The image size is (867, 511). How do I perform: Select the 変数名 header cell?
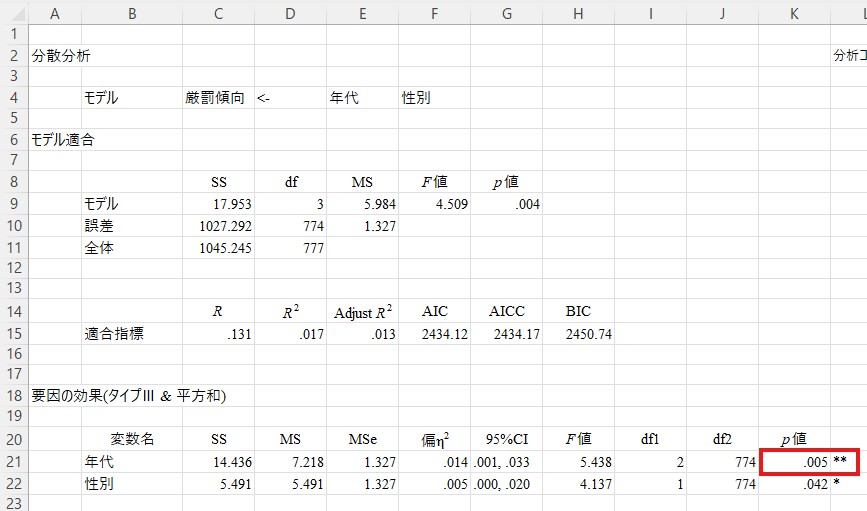tap(132, 440)
